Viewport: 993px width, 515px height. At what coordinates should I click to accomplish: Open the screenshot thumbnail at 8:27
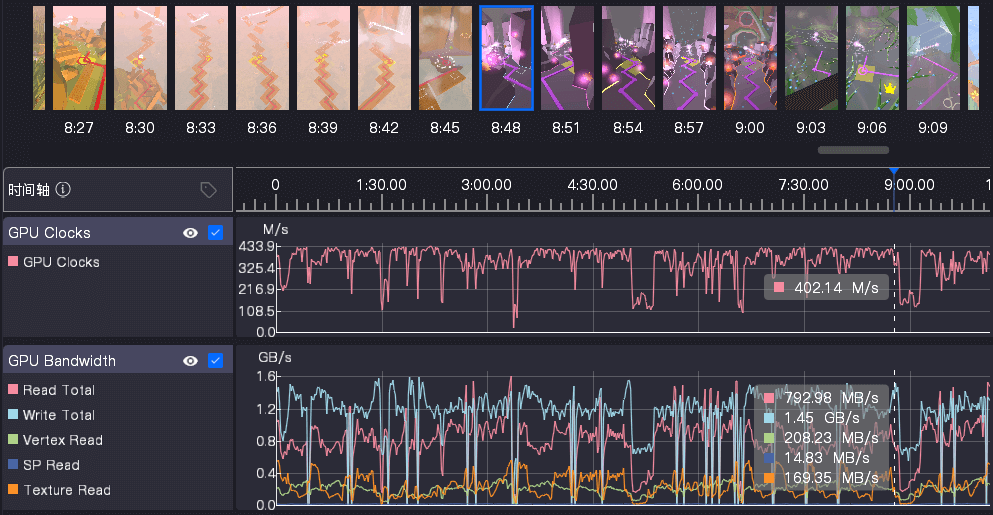point(79,58)
